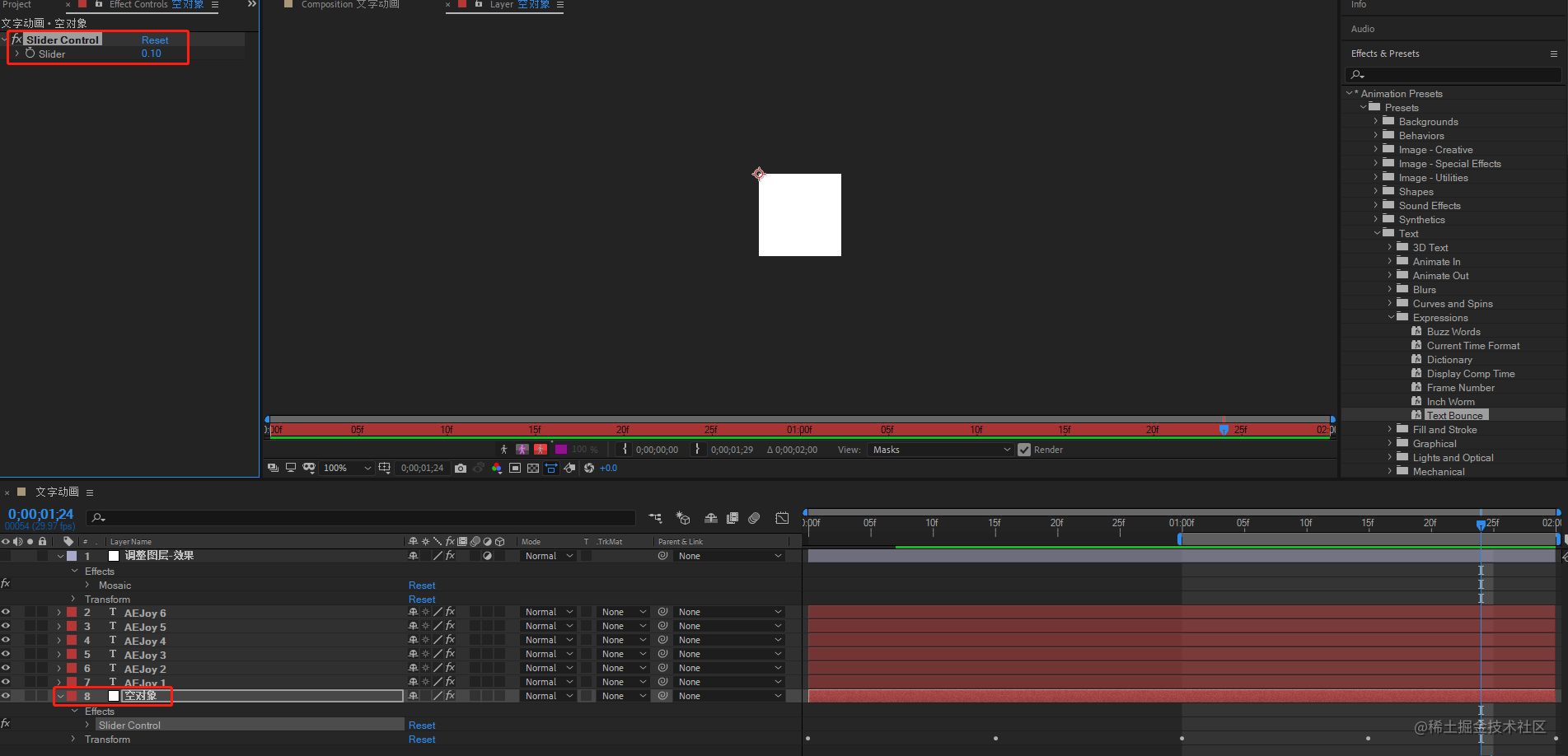The image size is (1568, 756).
Task: Toggle mask and shape path visibility
Action: coord(309,468)
